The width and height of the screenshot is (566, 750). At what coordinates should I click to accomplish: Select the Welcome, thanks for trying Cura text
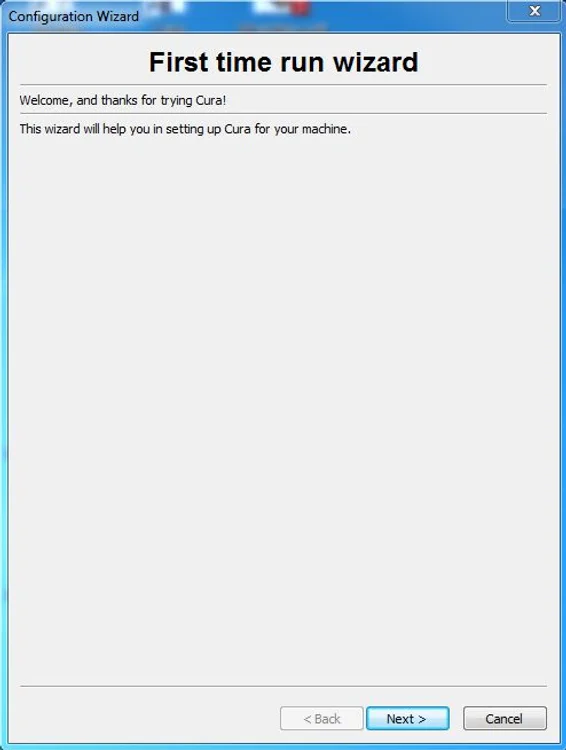pos(122,100)
